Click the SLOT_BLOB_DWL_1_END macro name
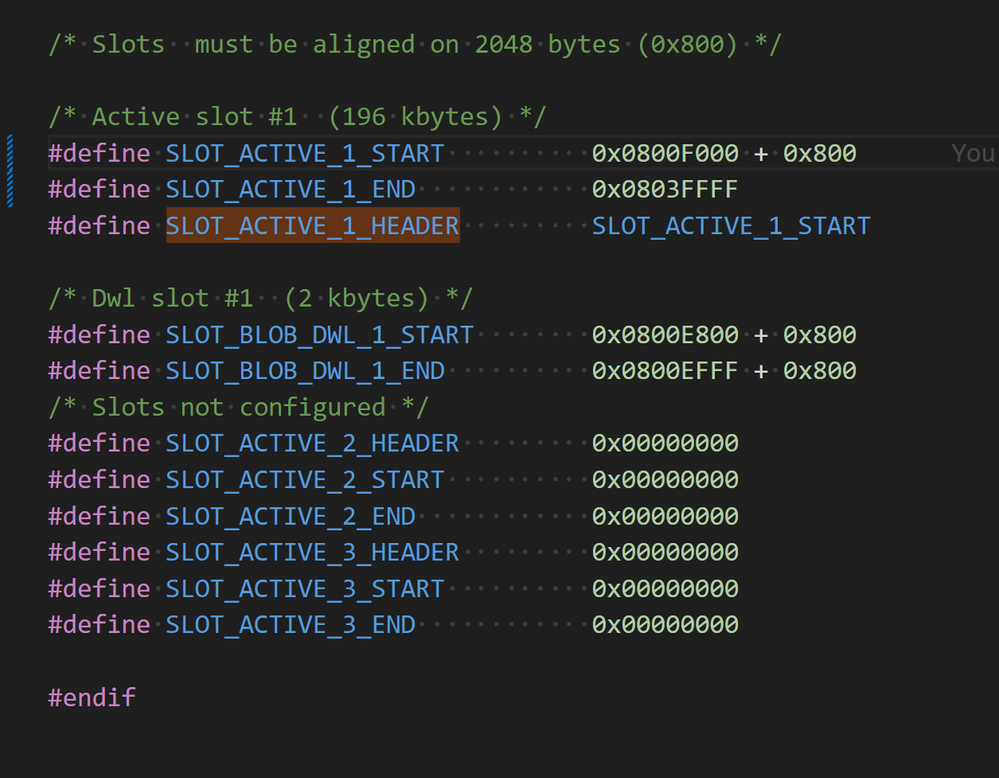 305,371
